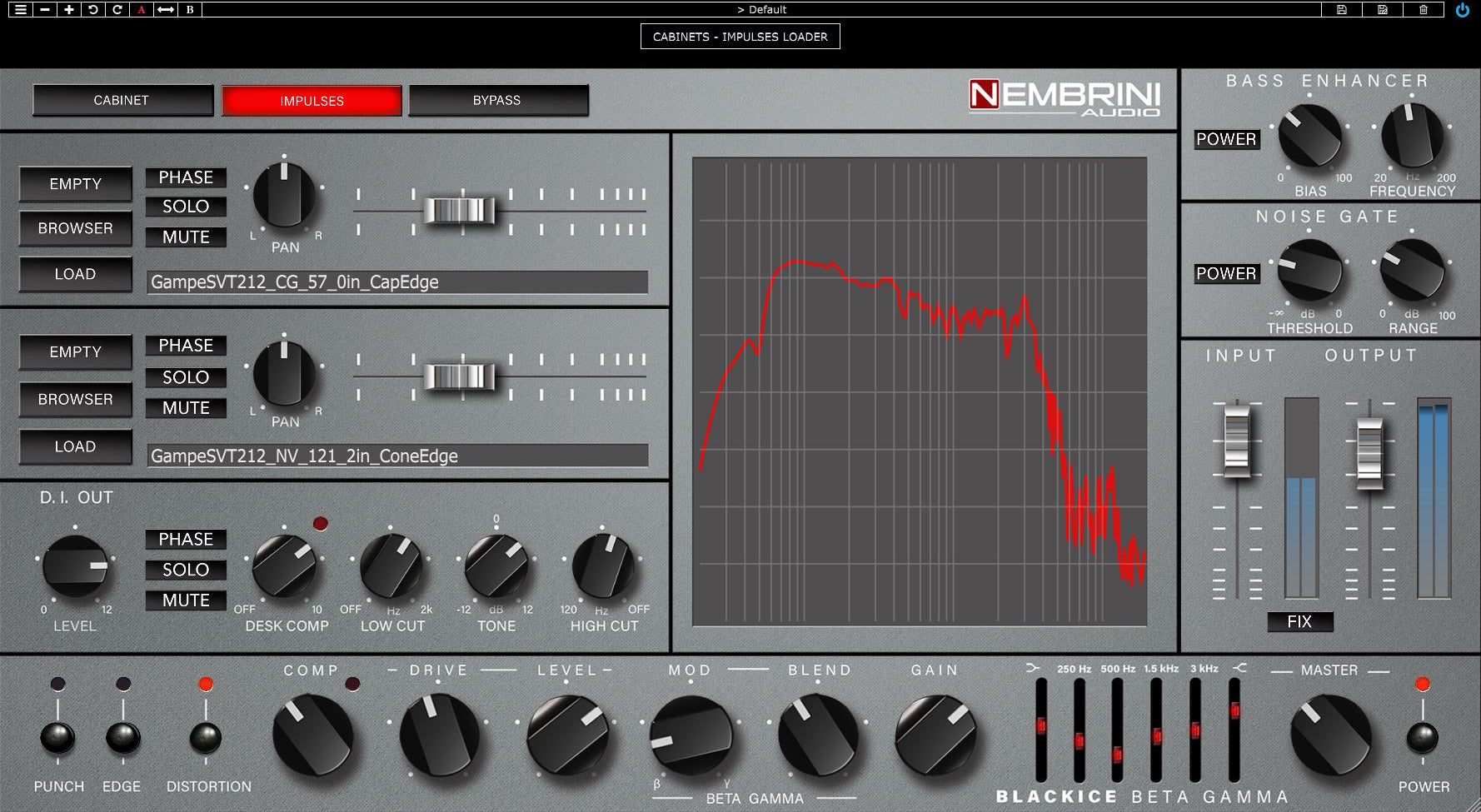Switch to the CABINET tab
1481x812 pixels.
coord(122,100)
